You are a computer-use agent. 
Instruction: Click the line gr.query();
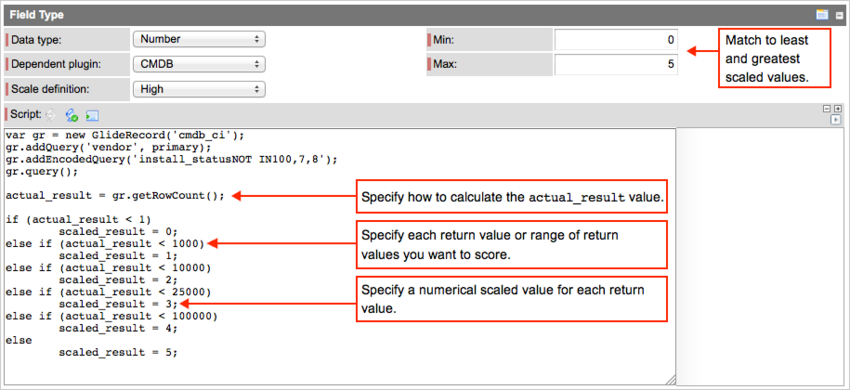click(42, 171)
